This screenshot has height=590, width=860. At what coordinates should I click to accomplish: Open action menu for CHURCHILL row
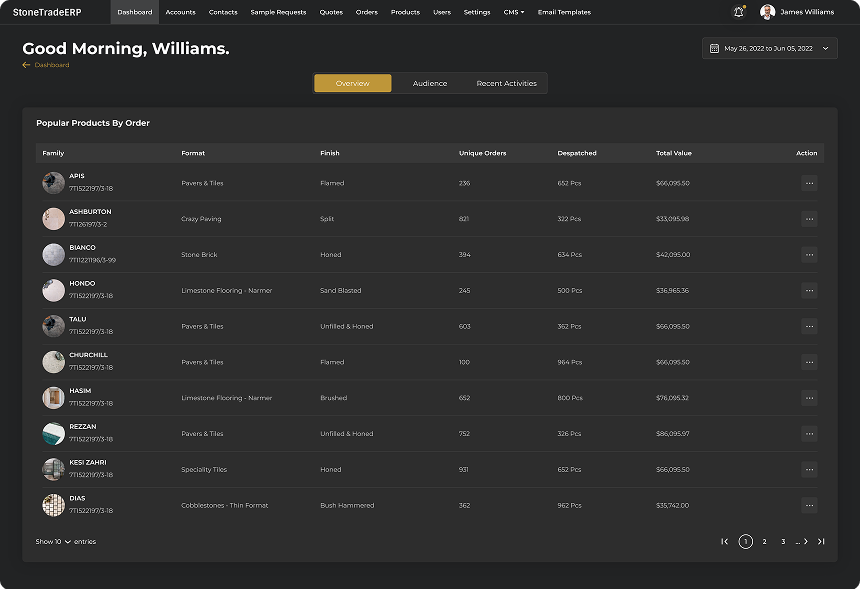(x=809, y=362)
